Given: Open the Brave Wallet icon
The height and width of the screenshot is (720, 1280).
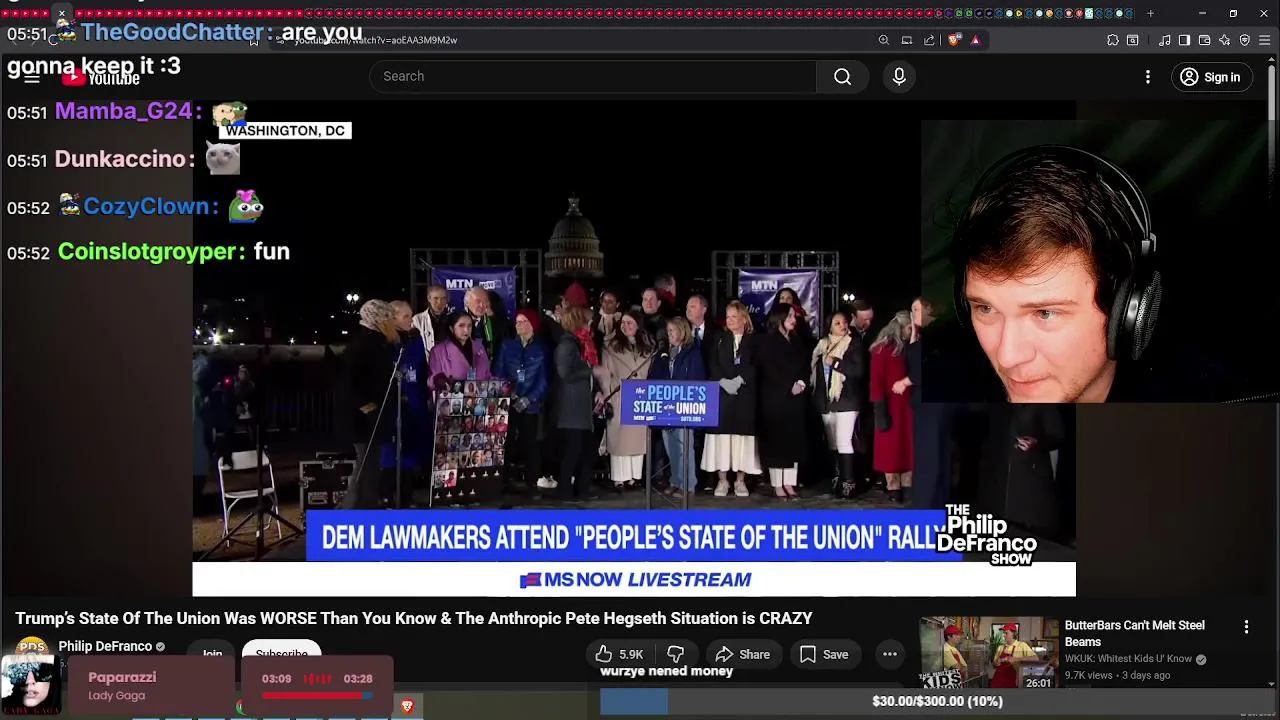Looking at the screenshot, I should click(x=1204, y=40).
